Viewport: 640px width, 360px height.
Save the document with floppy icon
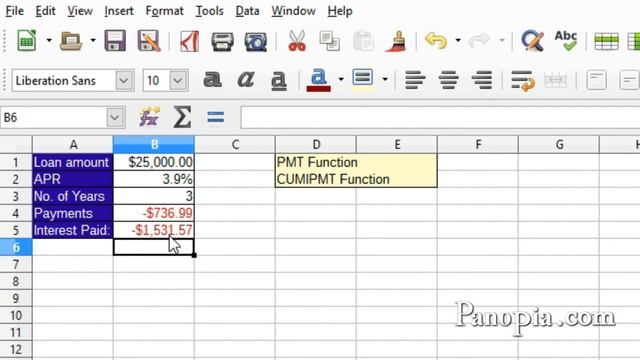pyautogui.click(x=115, y=41)
